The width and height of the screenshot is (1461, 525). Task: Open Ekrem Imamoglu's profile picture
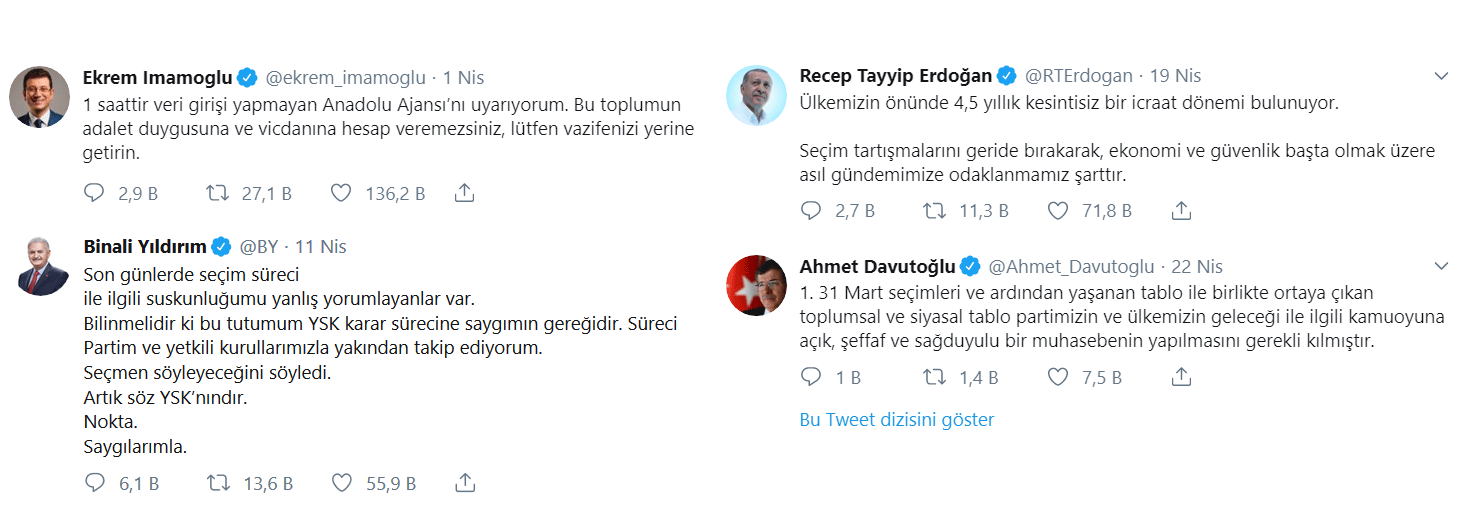[38, 97]
